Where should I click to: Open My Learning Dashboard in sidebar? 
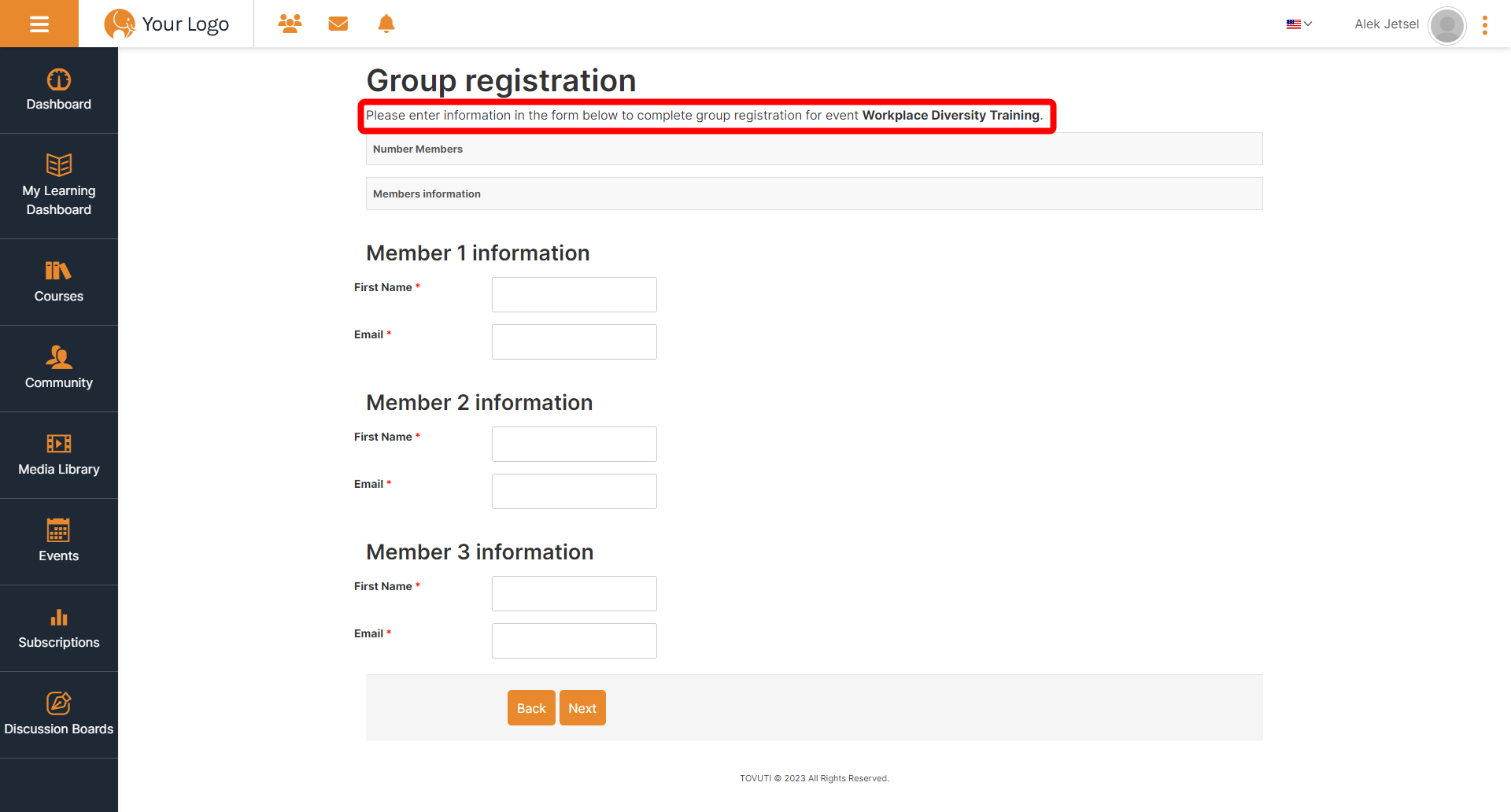(x=59, y=186)
